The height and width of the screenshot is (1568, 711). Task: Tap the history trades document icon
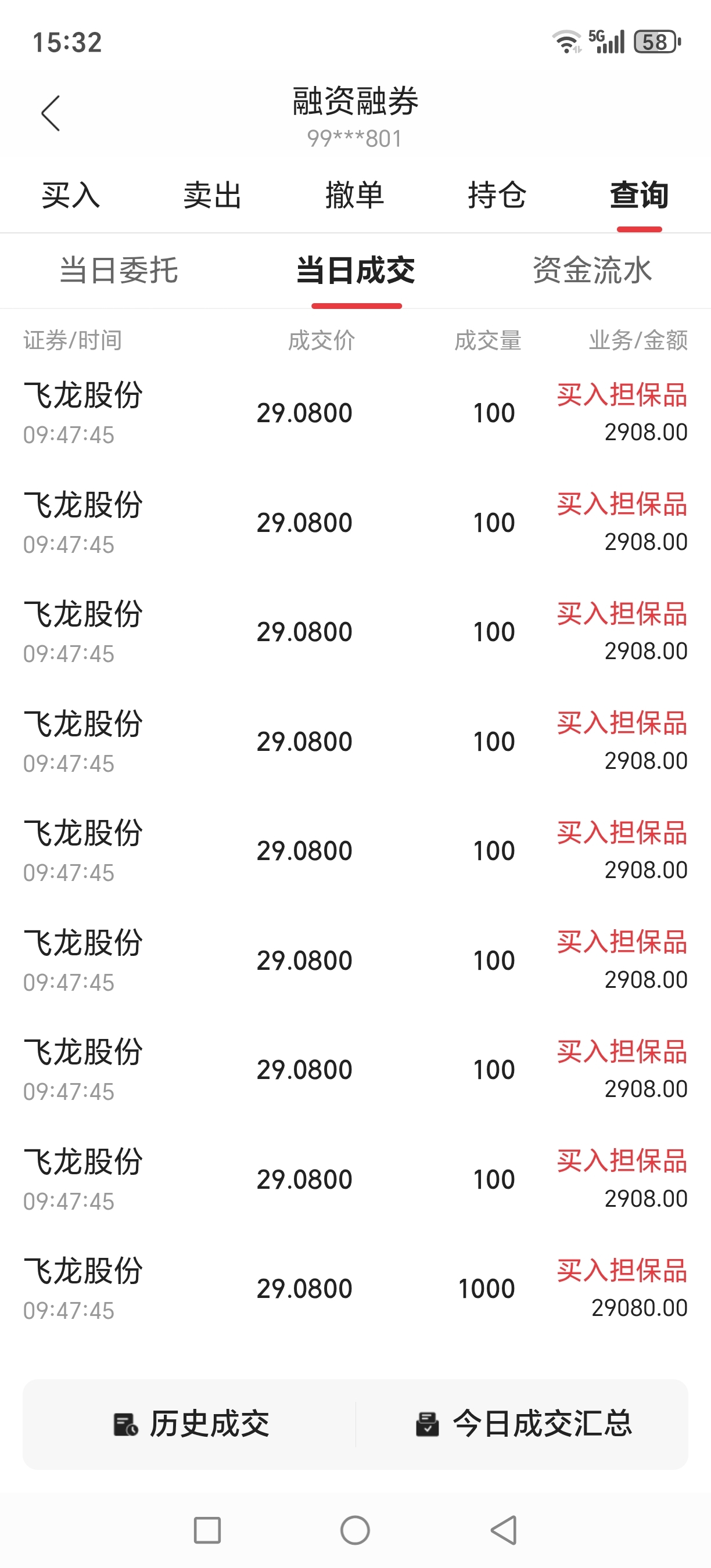pyautogui.click(x=125, y=1425)
